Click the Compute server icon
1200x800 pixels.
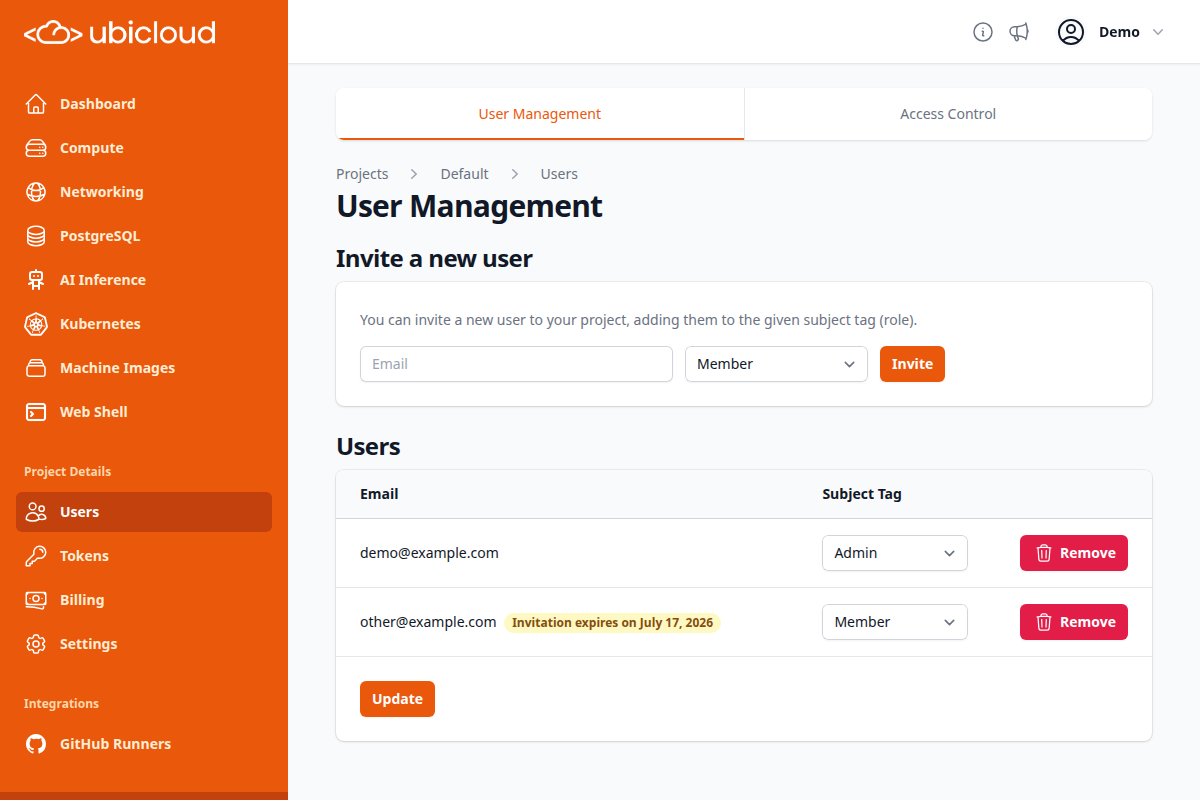36,148
